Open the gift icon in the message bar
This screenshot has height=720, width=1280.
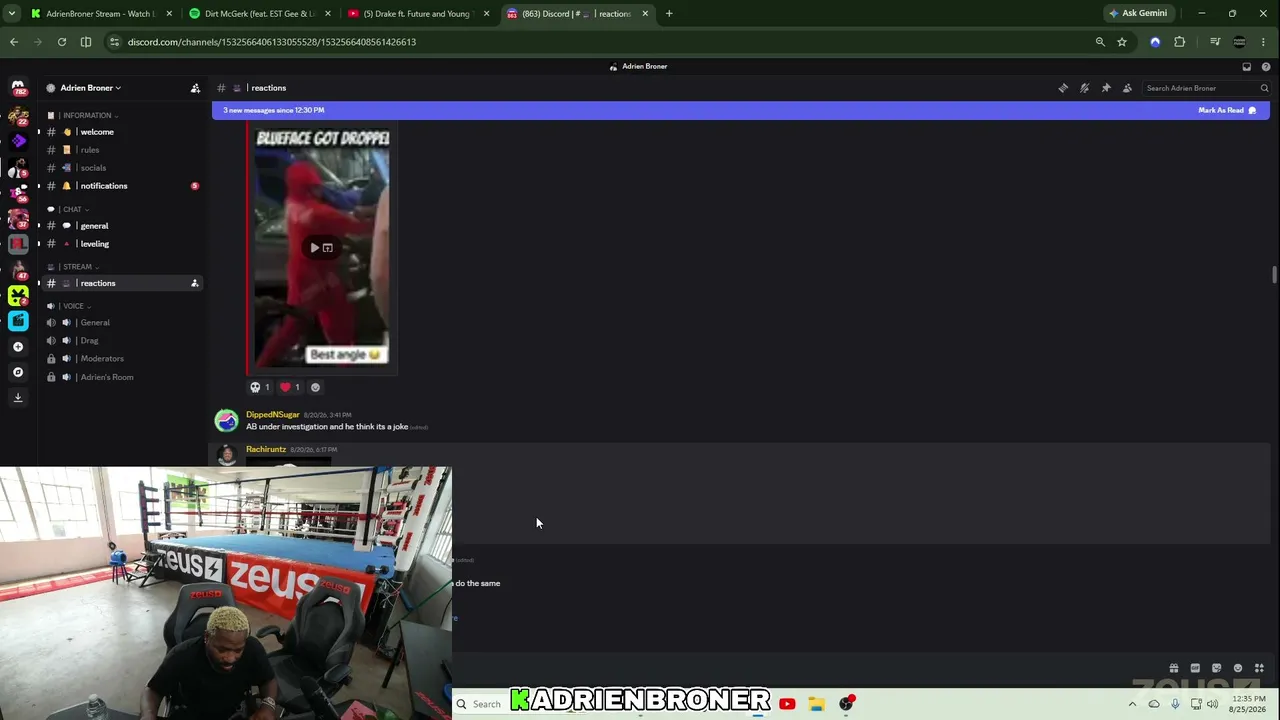[x=1174, y=668]
